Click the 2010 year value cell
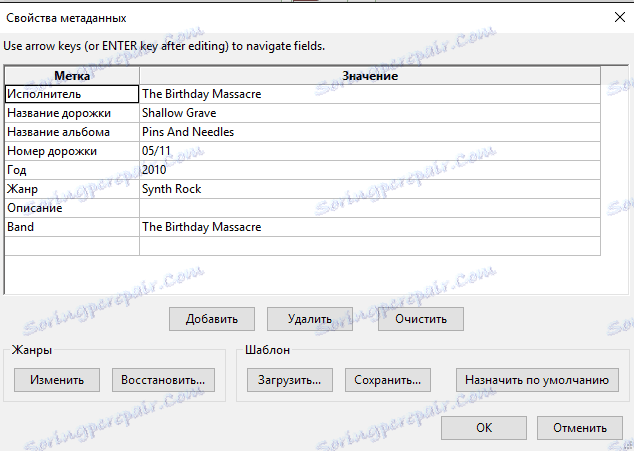Image resolution: width=634 pixels, height=451 pixels. point(370,170)
